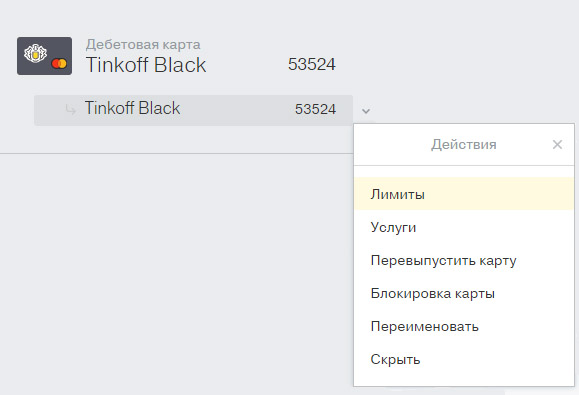Click the empty part of the highlighted sub-card row
The width and height of the screenshot is (579, 395).
click(236, 110)
